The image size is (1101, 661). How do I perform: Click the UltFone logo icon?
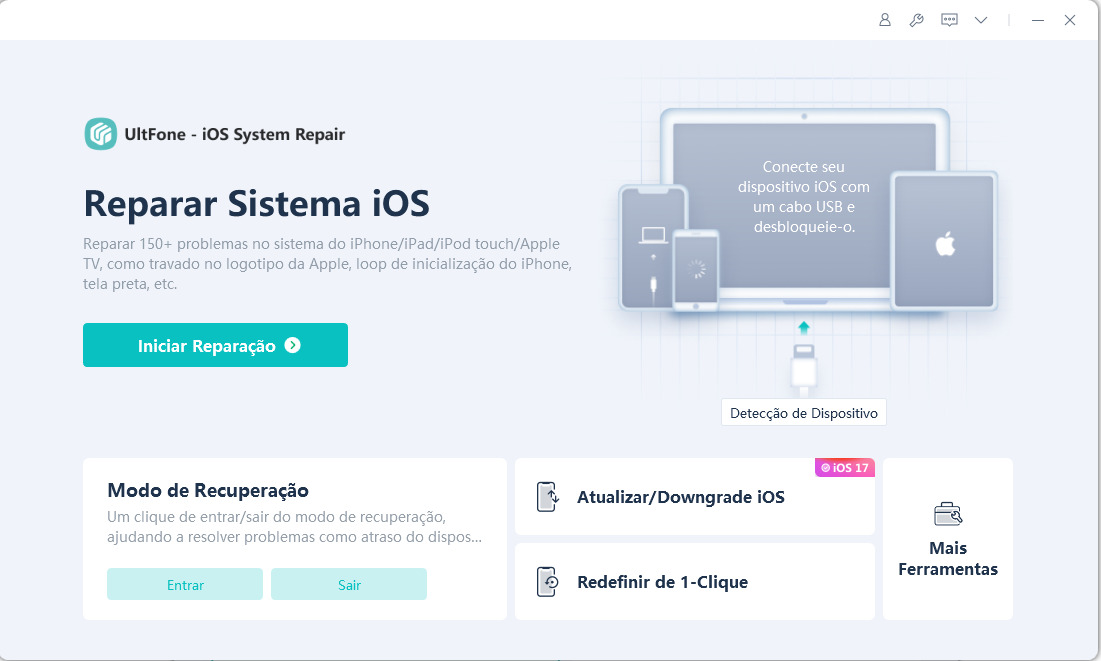tap(100, 133)
